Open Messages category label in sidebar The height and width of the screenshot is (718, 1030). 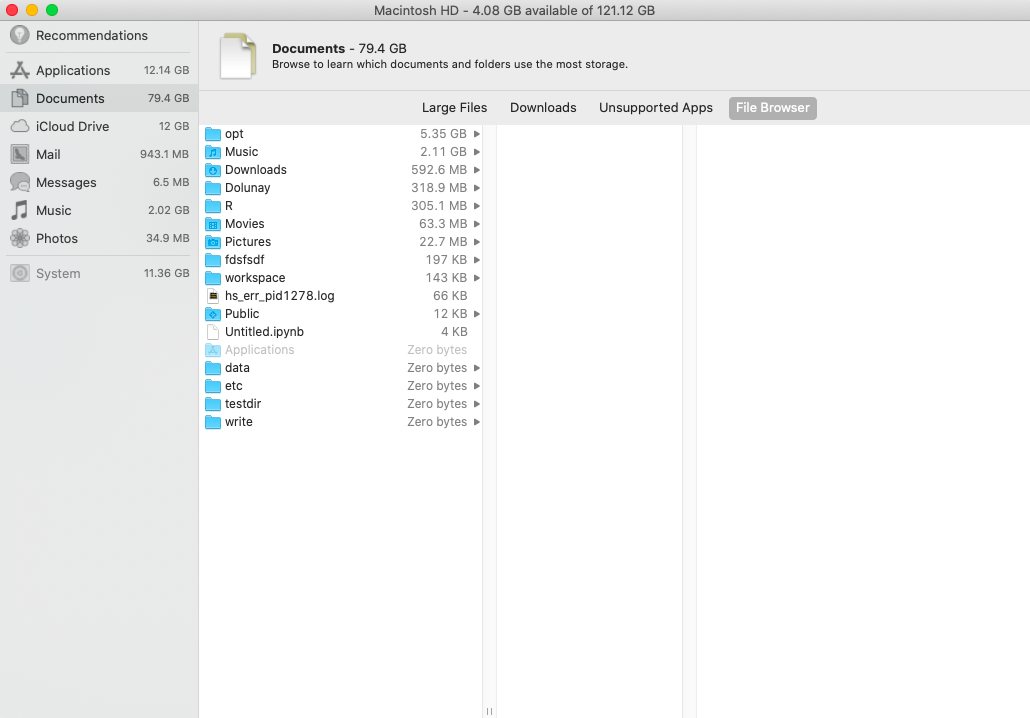pos(66,183)
